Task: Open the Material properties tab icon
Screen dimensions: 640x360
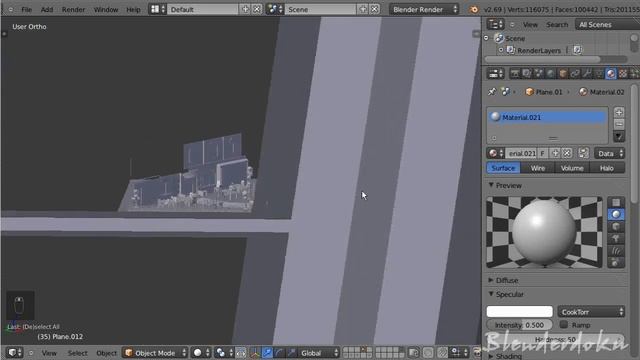Action: (611, 73)
